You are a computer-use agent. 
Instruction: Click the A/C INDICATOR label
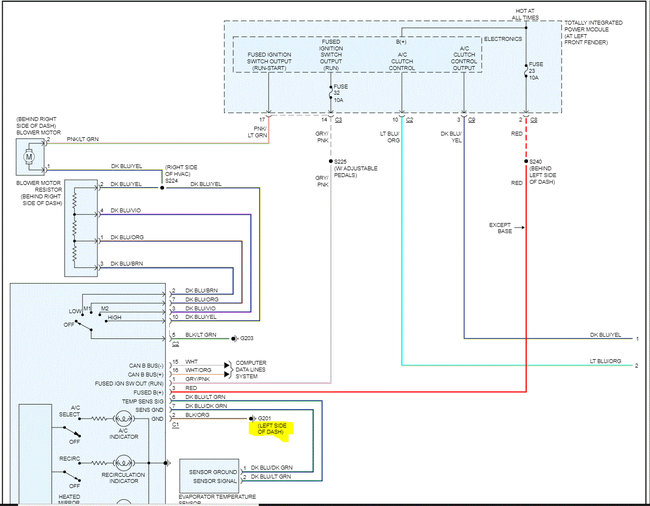pos(124,434)
